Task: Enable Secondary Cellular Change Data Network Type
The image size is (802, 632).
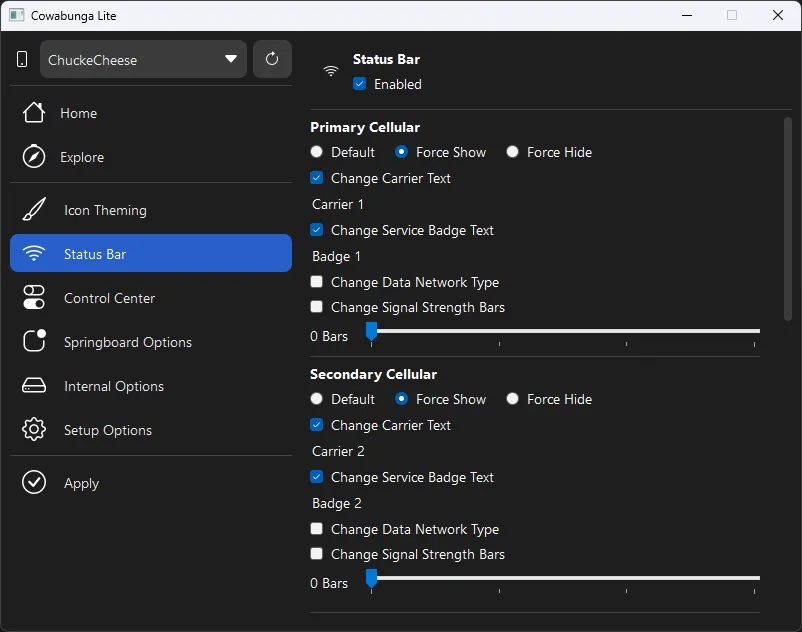Action: point(317,529)
